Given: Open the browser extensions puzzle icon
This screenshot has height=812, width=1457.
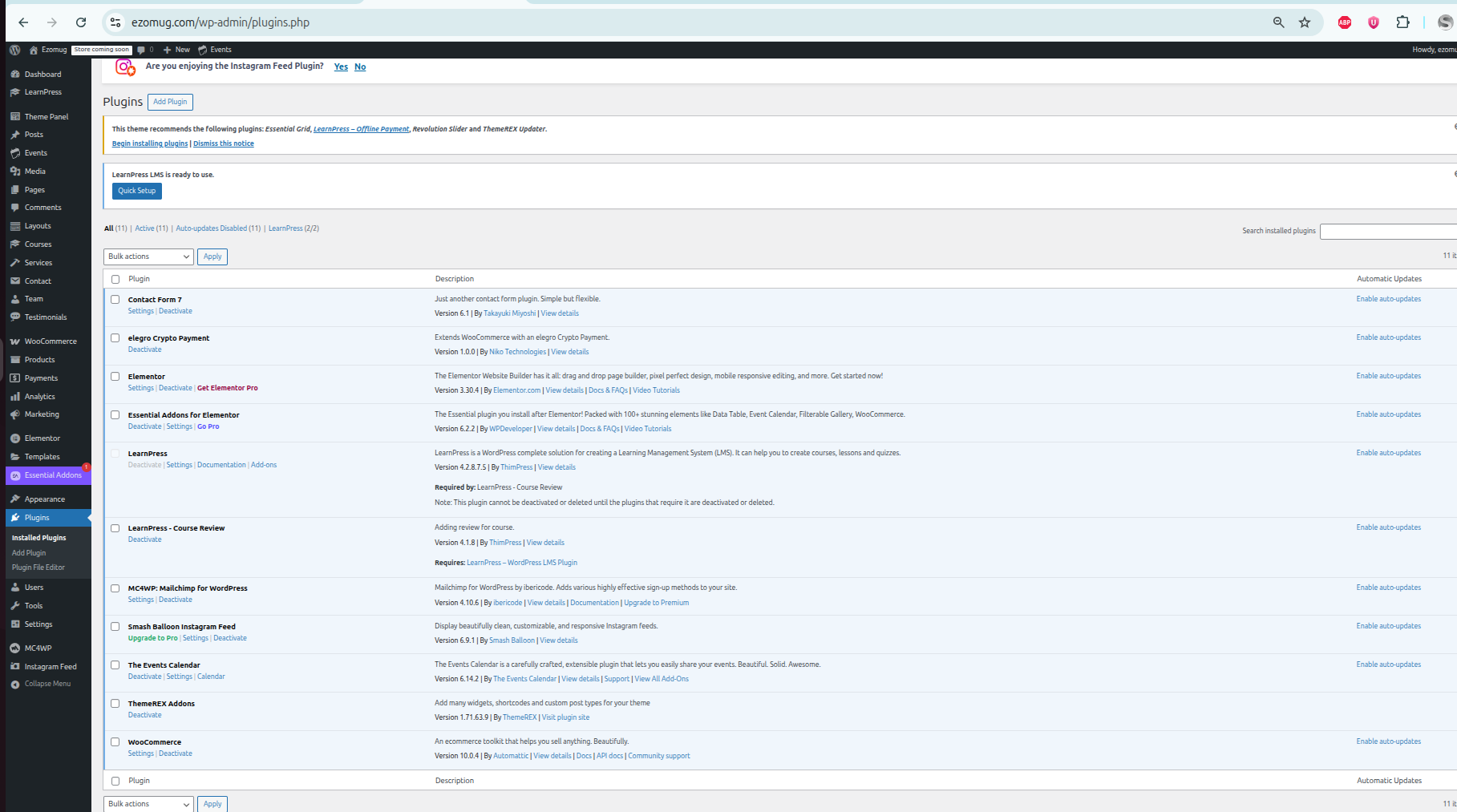Looking at the screenshot, I should coord(1402,22).
